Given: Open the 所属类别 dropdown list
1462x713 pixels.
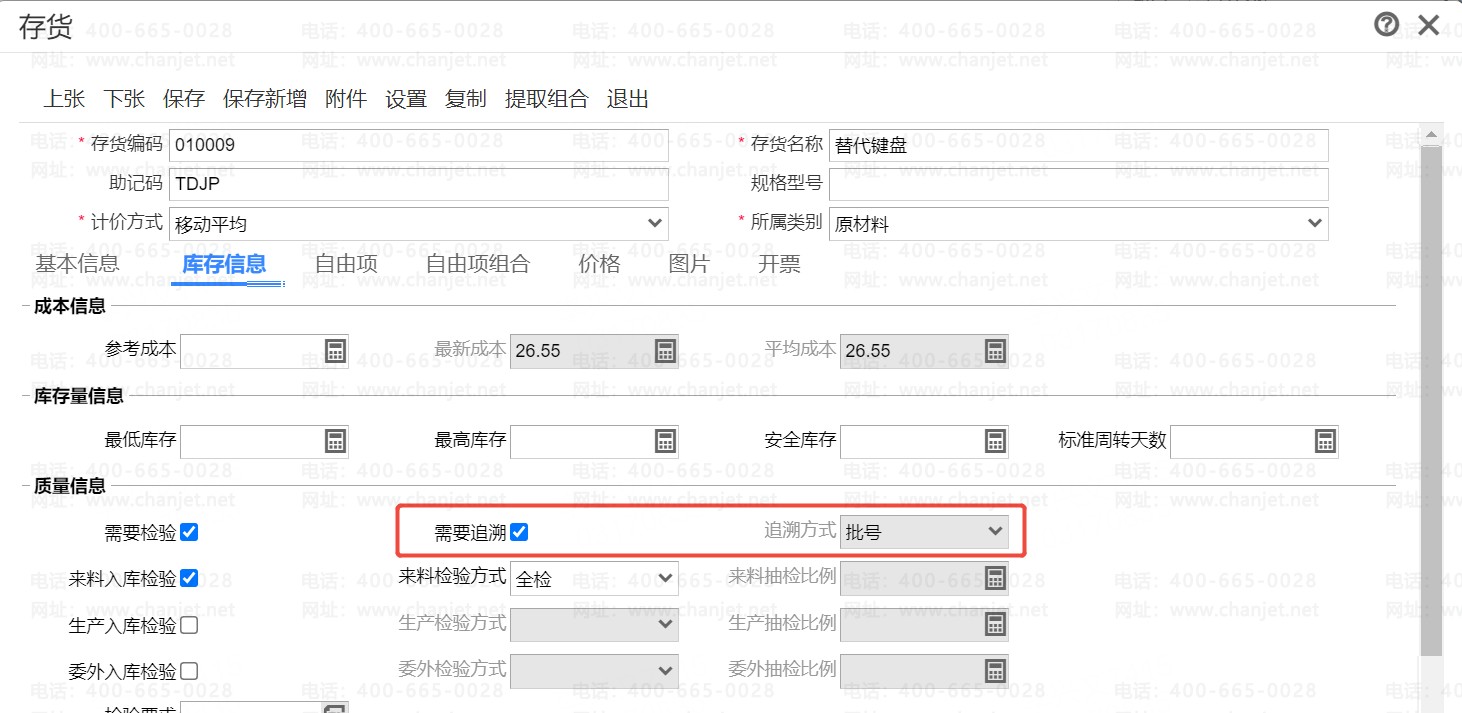Looking at the screenshot, I should [x=1315, y=223].
